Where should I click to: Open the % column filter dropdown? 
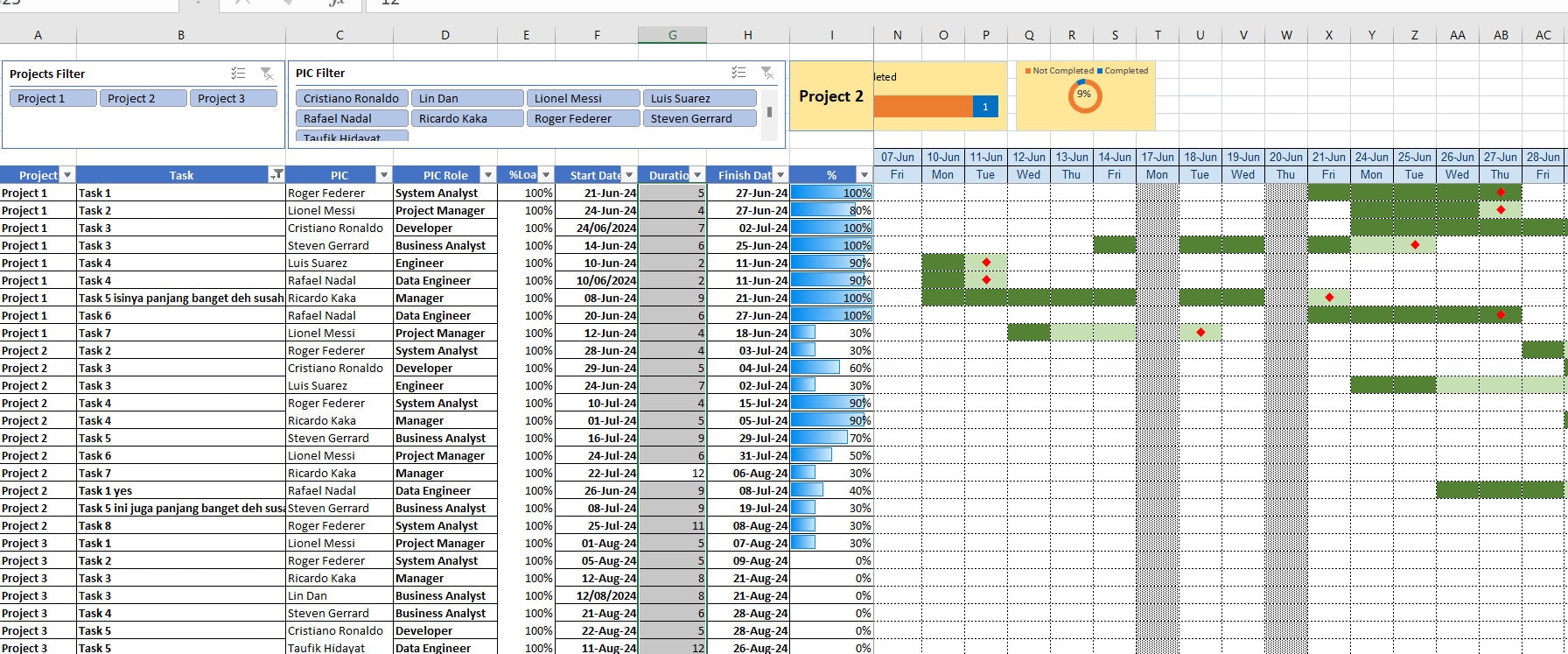coord(864,175)
